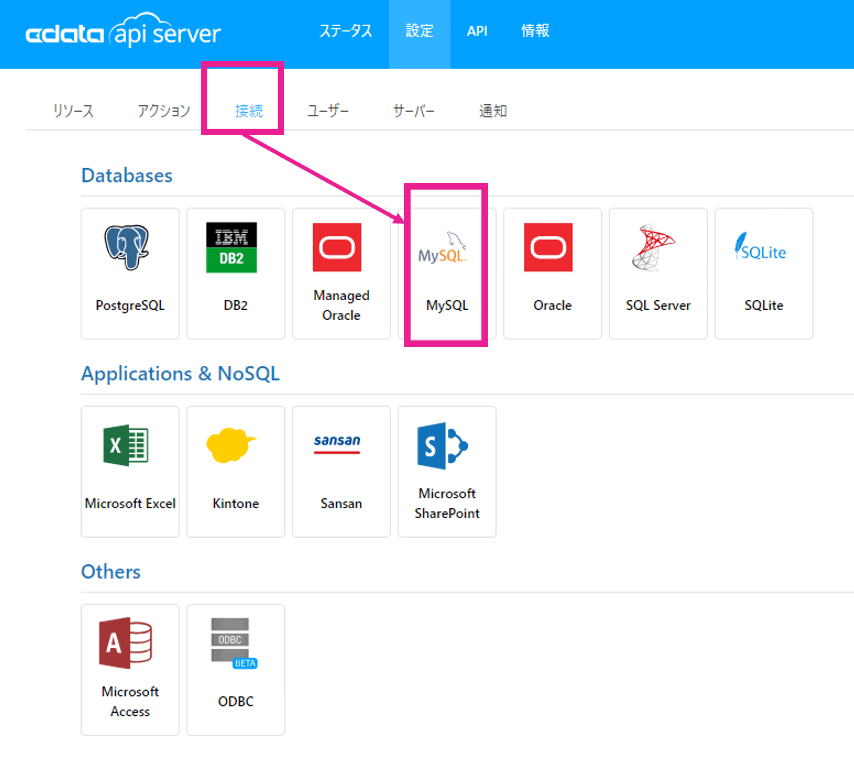Click the Microsoft SharePoint label

pyautogui.click(x=447, y=503)
